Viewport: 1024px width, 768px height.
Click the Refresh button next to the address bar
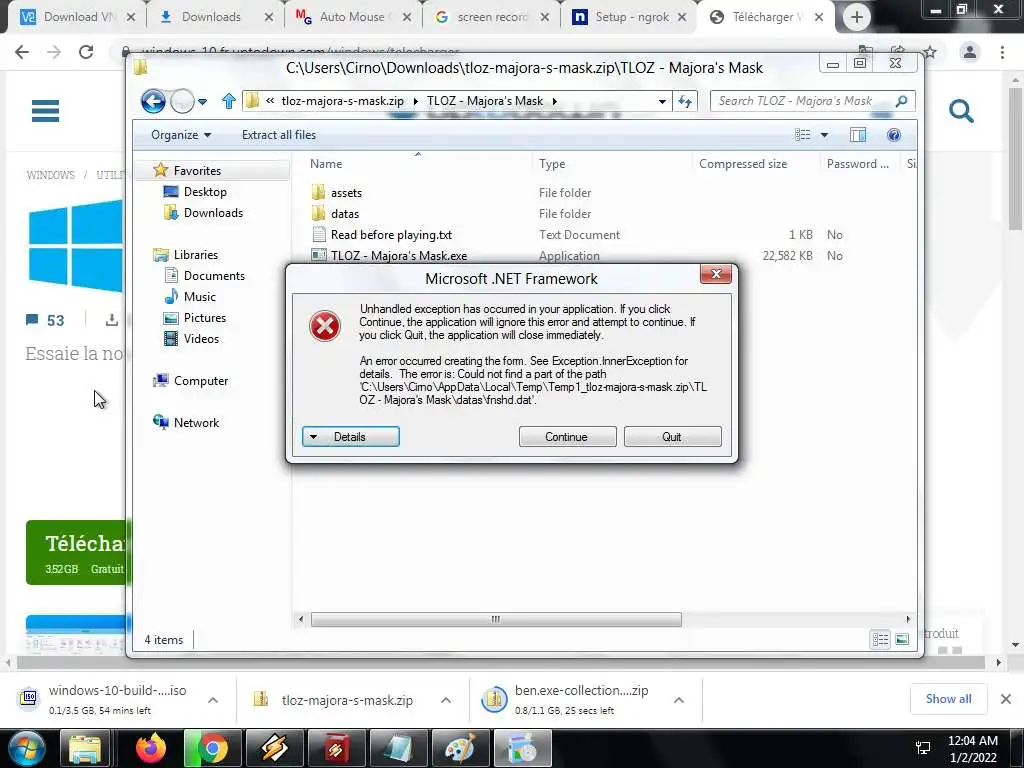(x=685, y=101)
